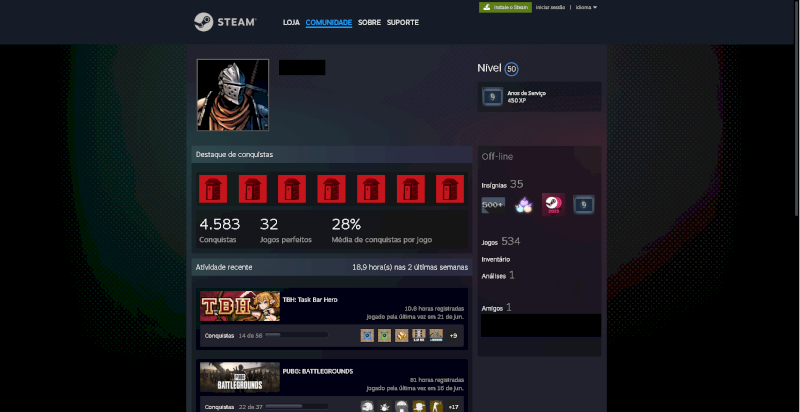Click the PUBG achievements progress bar
This screenshot has height=412, width=800.
[296, 406]
